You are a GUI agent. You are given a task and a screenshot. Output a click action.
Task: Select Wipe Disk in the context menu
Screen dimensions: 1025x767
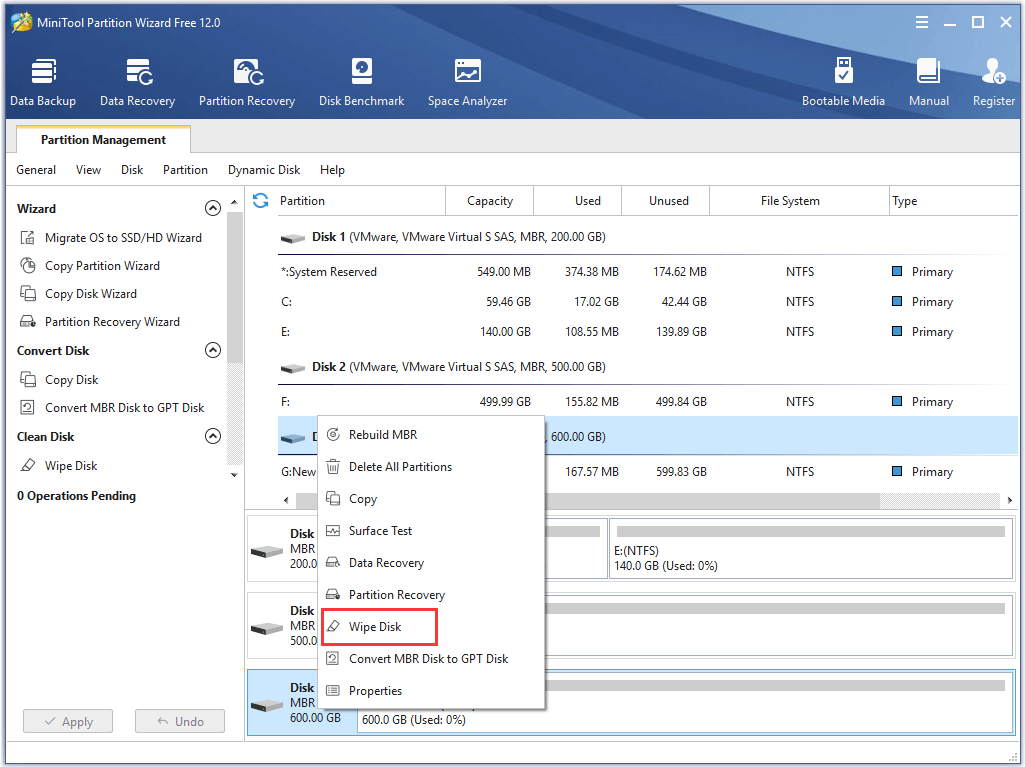coord(431,627)
